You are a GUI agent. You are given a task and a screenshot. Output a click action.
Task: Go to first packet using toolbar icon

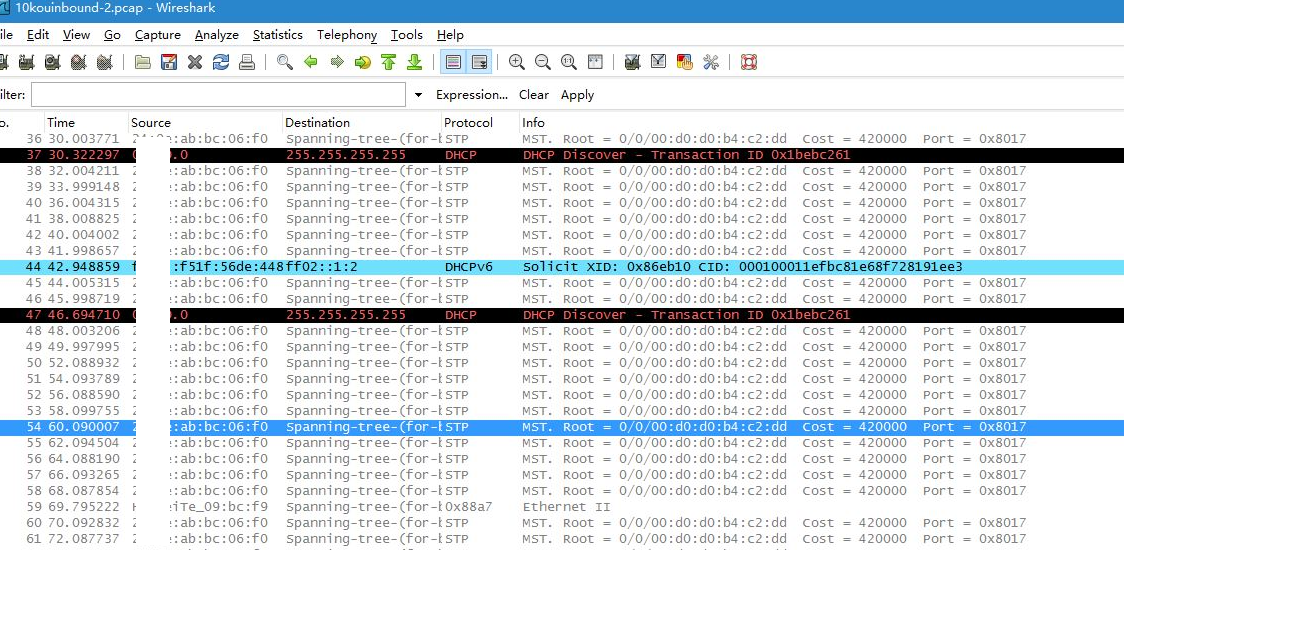tap(388, 62)
